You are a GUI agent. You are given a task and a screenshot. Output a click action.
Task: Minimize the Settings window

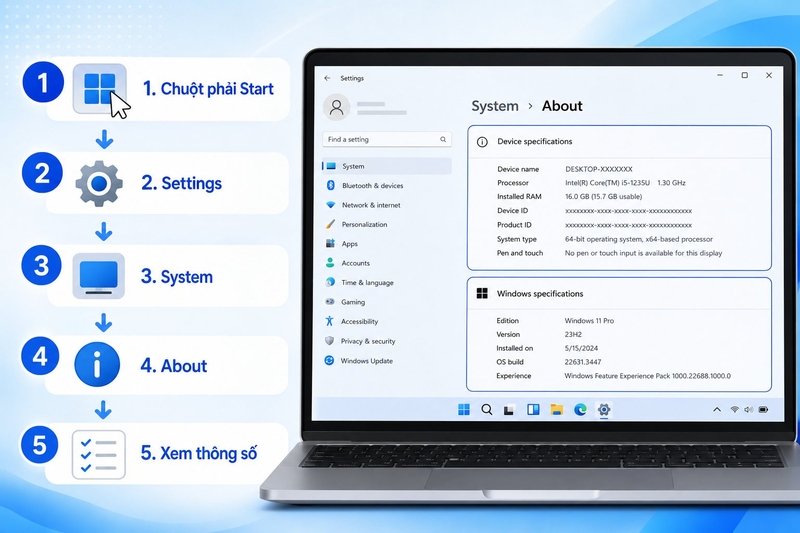(720, 75)
